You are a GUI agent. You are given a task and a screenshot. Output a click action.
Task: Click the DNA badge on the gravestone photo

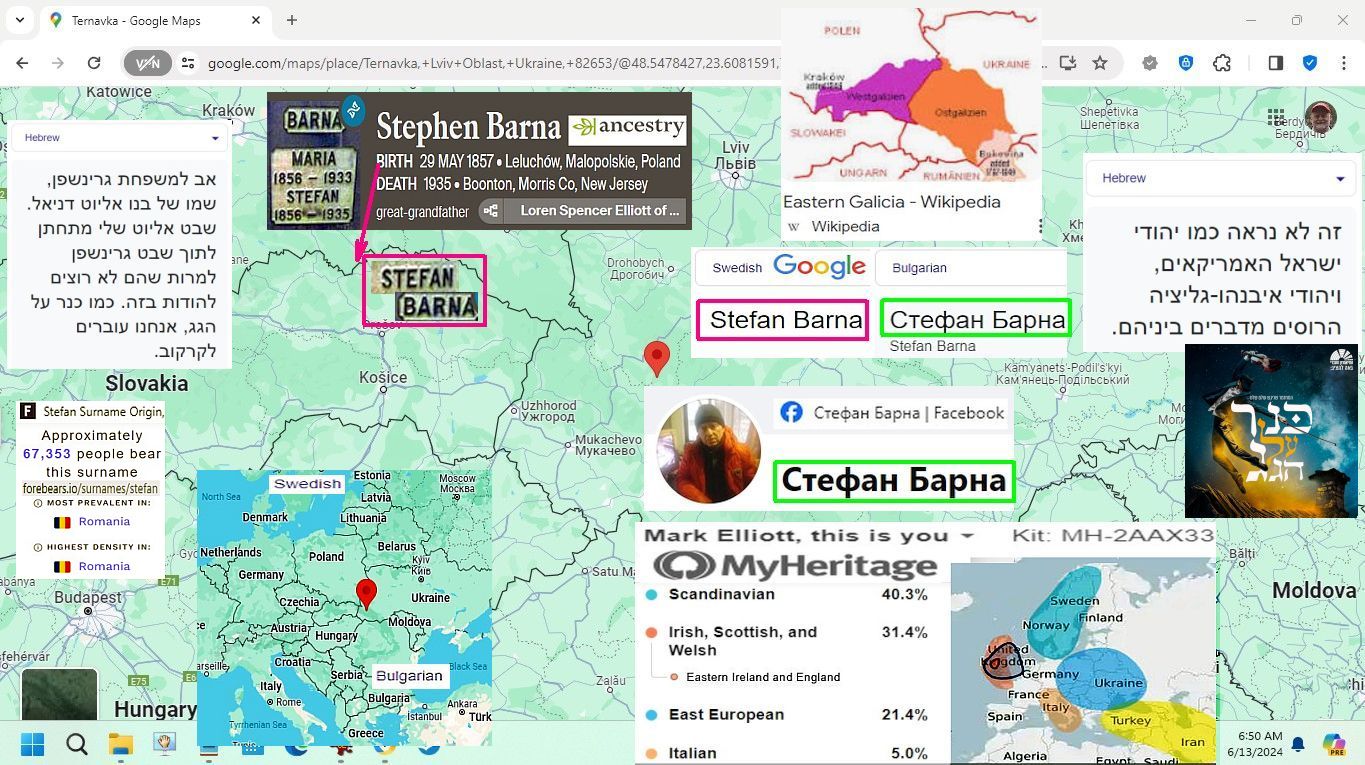pyautogui.click(x=353, y=109)
